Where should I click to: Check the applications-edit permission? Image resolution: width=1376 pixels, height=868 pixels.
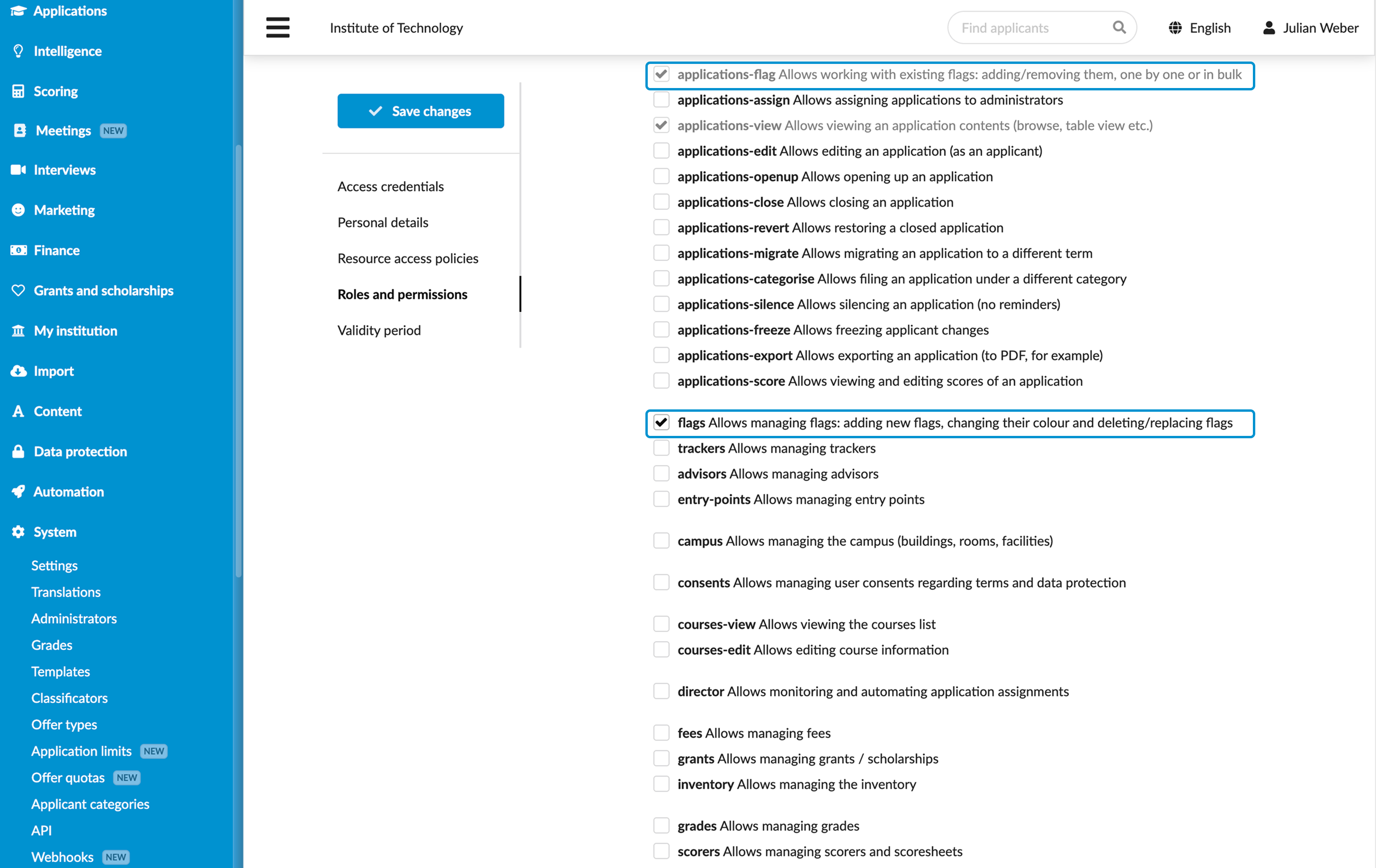tap(661, 151)
